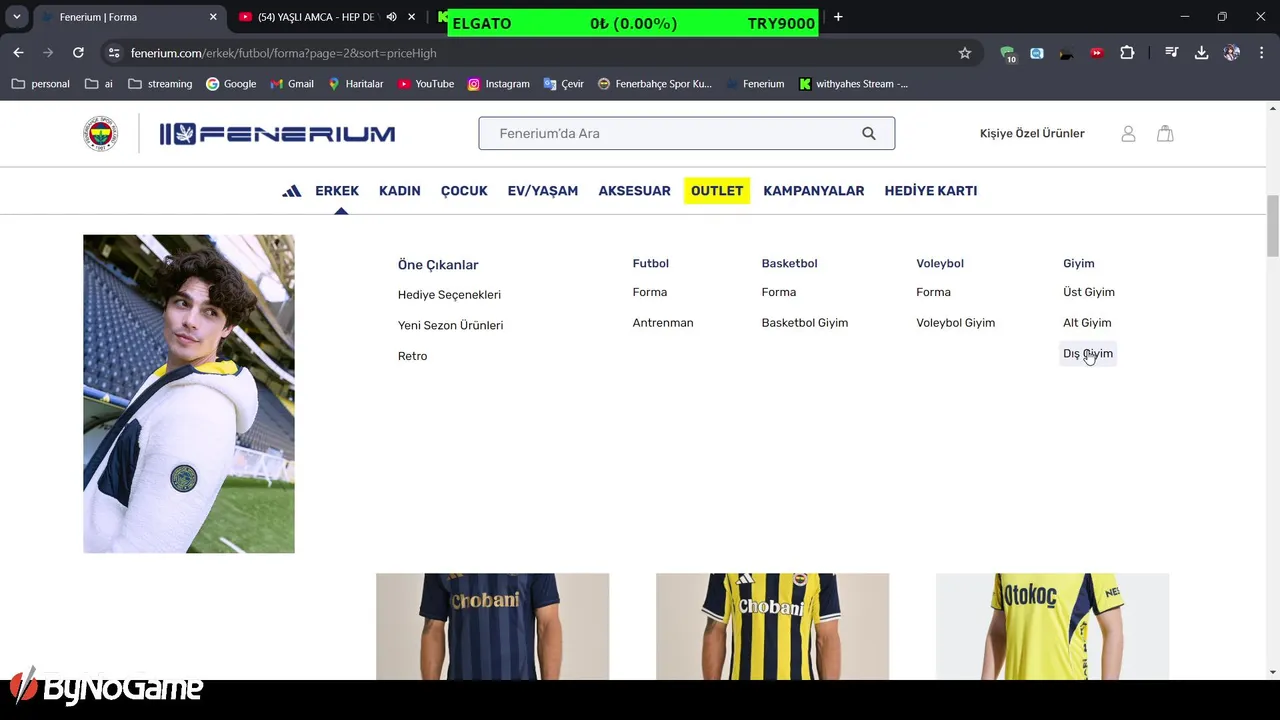Open the blue search extension icon
Viewport: 1280px width, 720px height.
tap(1037, 53)
